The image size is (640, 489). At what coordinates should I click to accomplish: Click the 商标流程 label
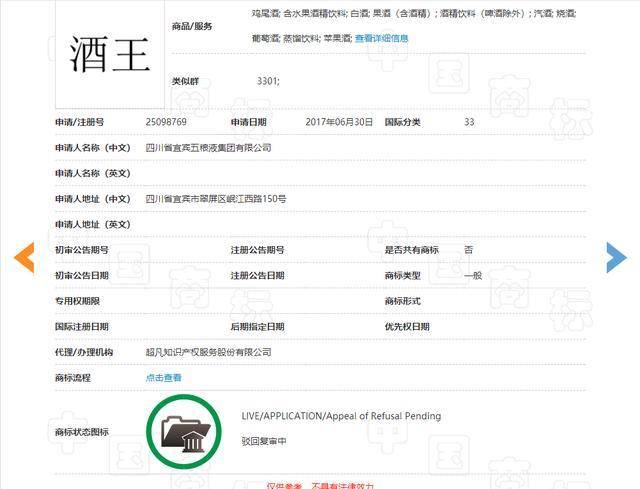pyautogui.click(x=73, y=378)
